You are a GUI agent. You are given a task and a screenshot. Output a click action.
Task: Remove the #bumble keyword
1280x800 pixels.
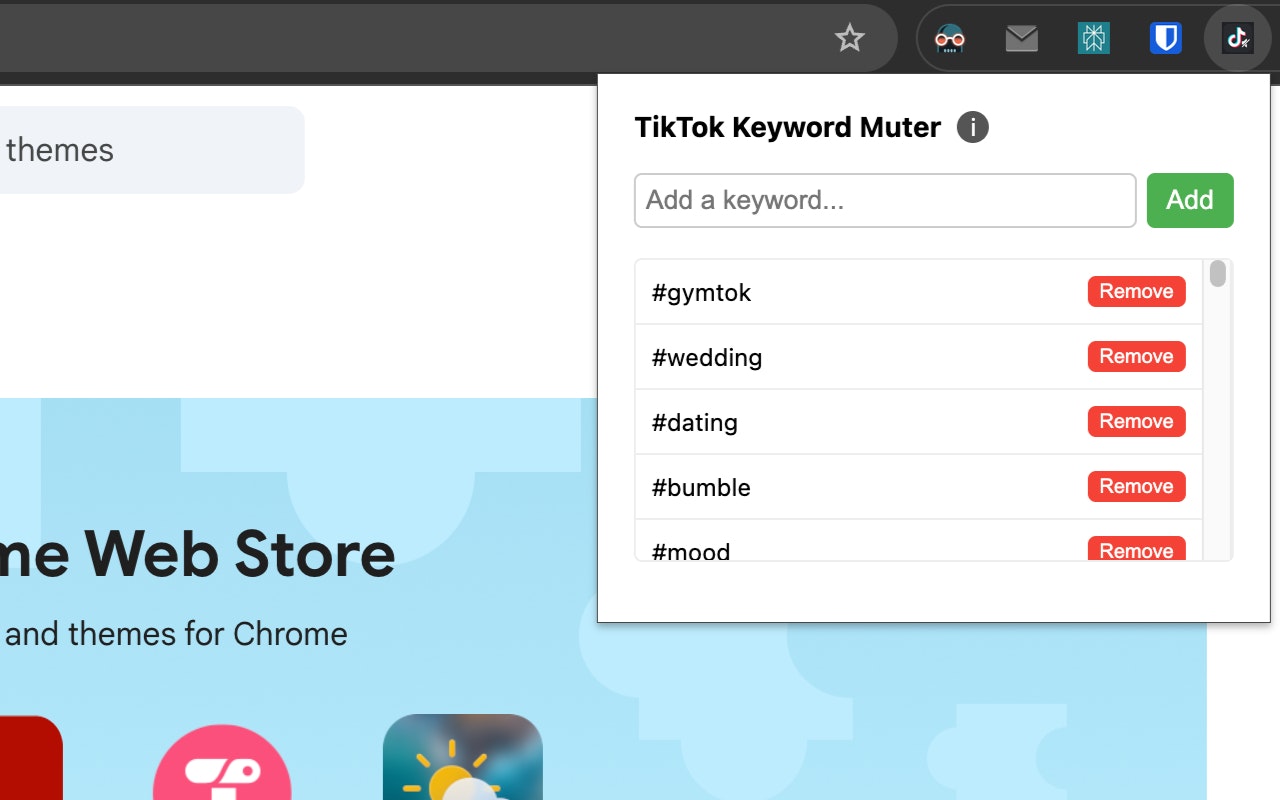pyautogui.click(x=1136, y=486)
